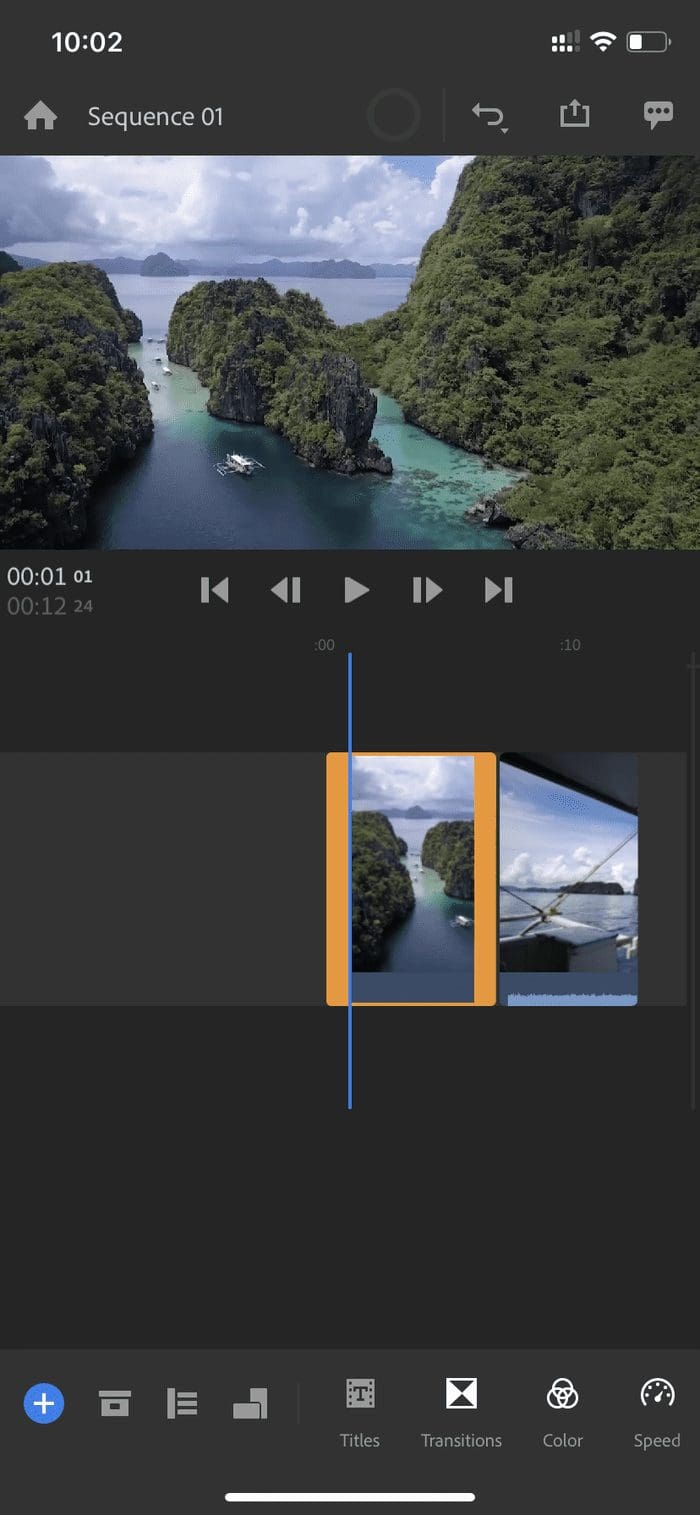Add media with the blue plus button
This screenshot has width=700, height=1515.
click(x=44, y=1404)
